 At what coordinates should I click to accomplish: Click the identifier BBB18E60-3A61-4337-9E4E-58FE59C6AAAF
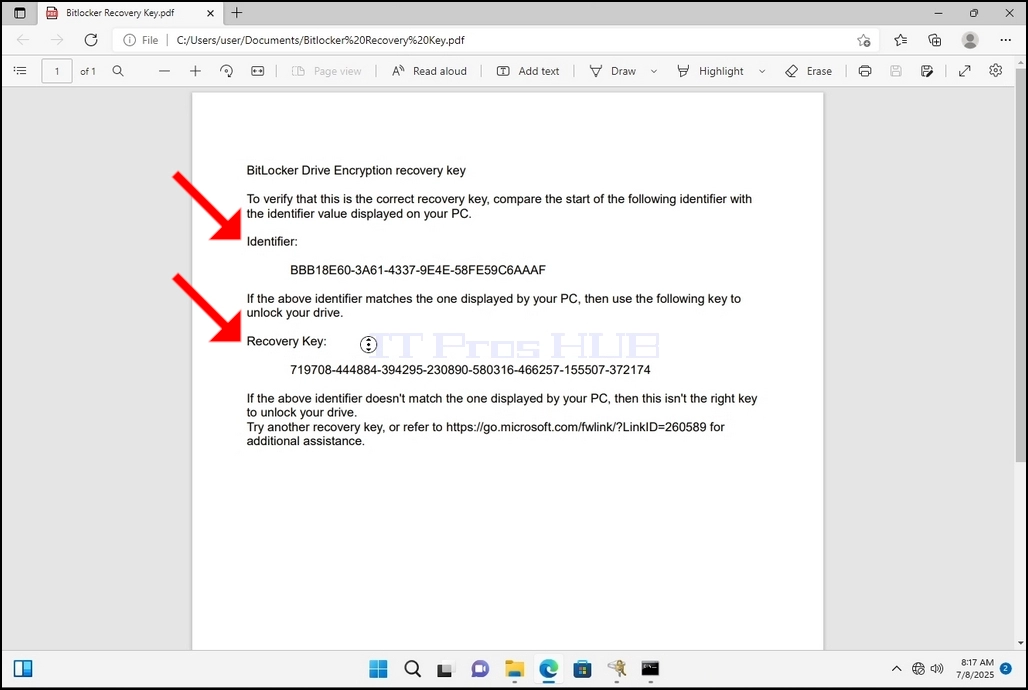[418, 270]
